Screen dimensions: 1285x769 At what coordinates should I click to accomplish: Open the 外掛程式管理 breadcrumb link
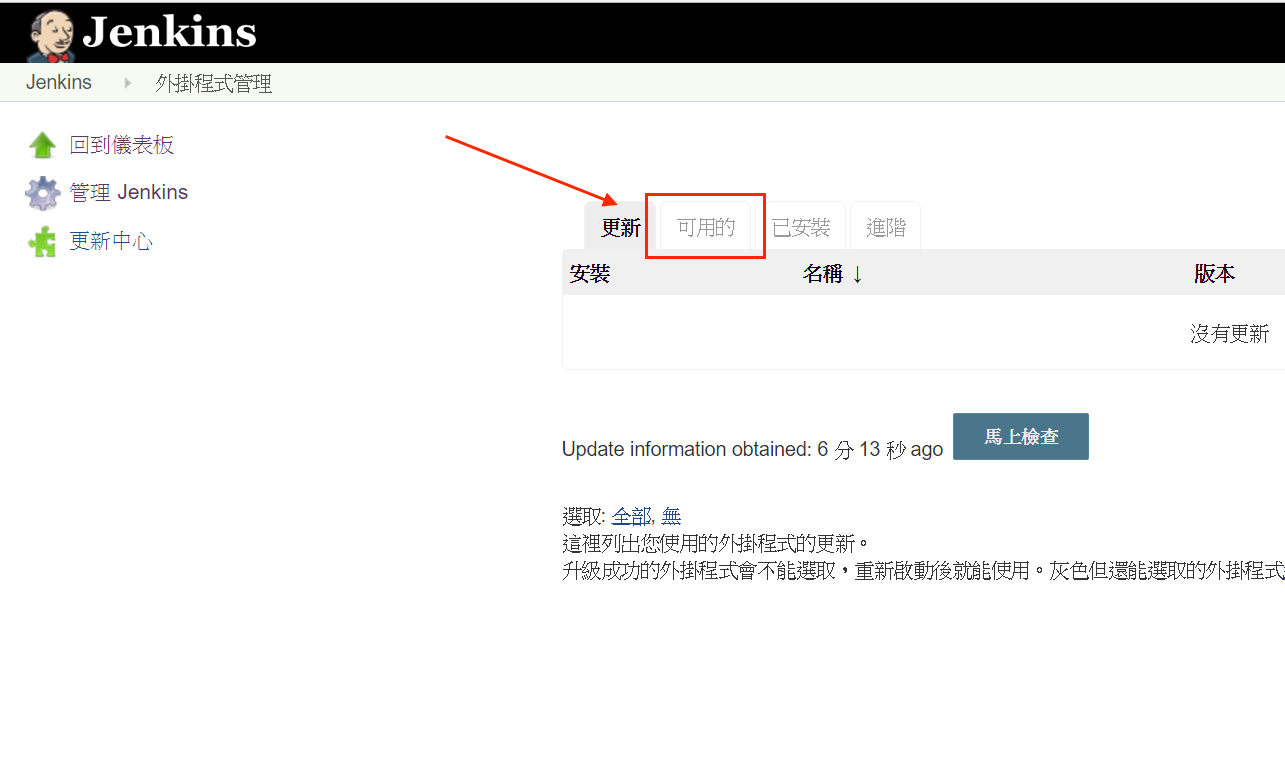[x=213, y=84]
